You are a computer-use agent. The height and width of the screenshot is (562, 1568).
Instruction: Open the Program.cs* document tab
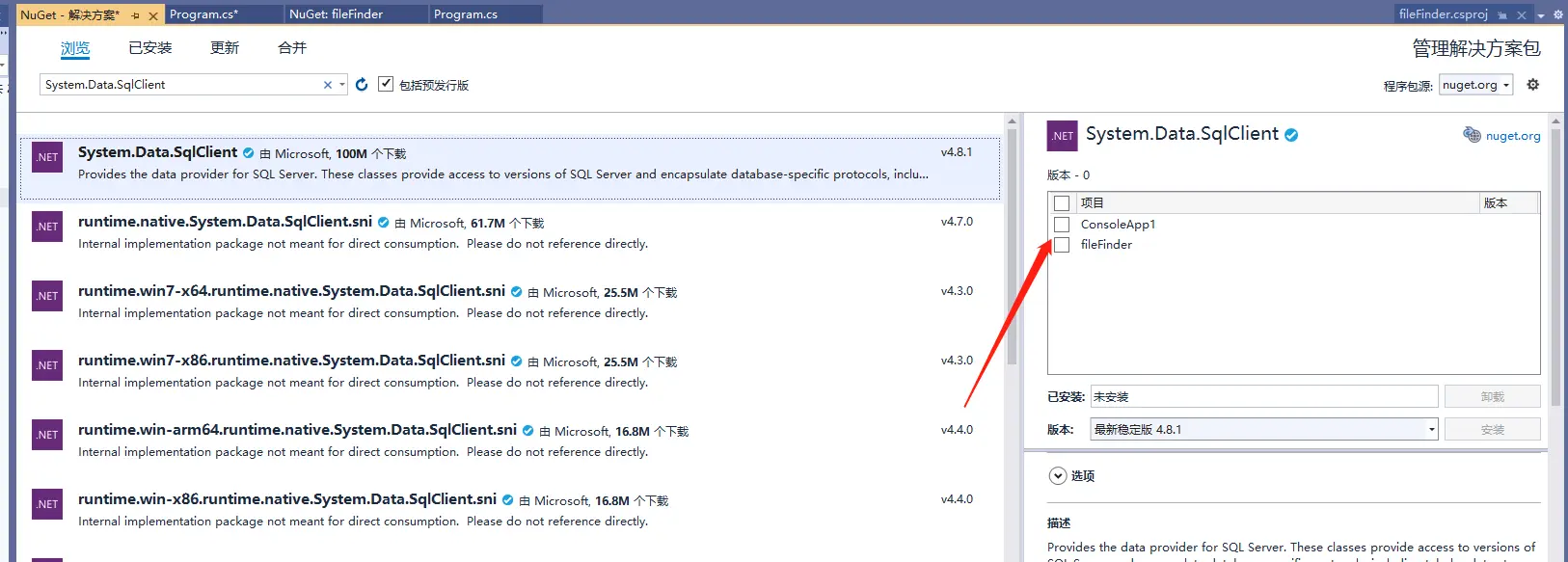point(224,14)
